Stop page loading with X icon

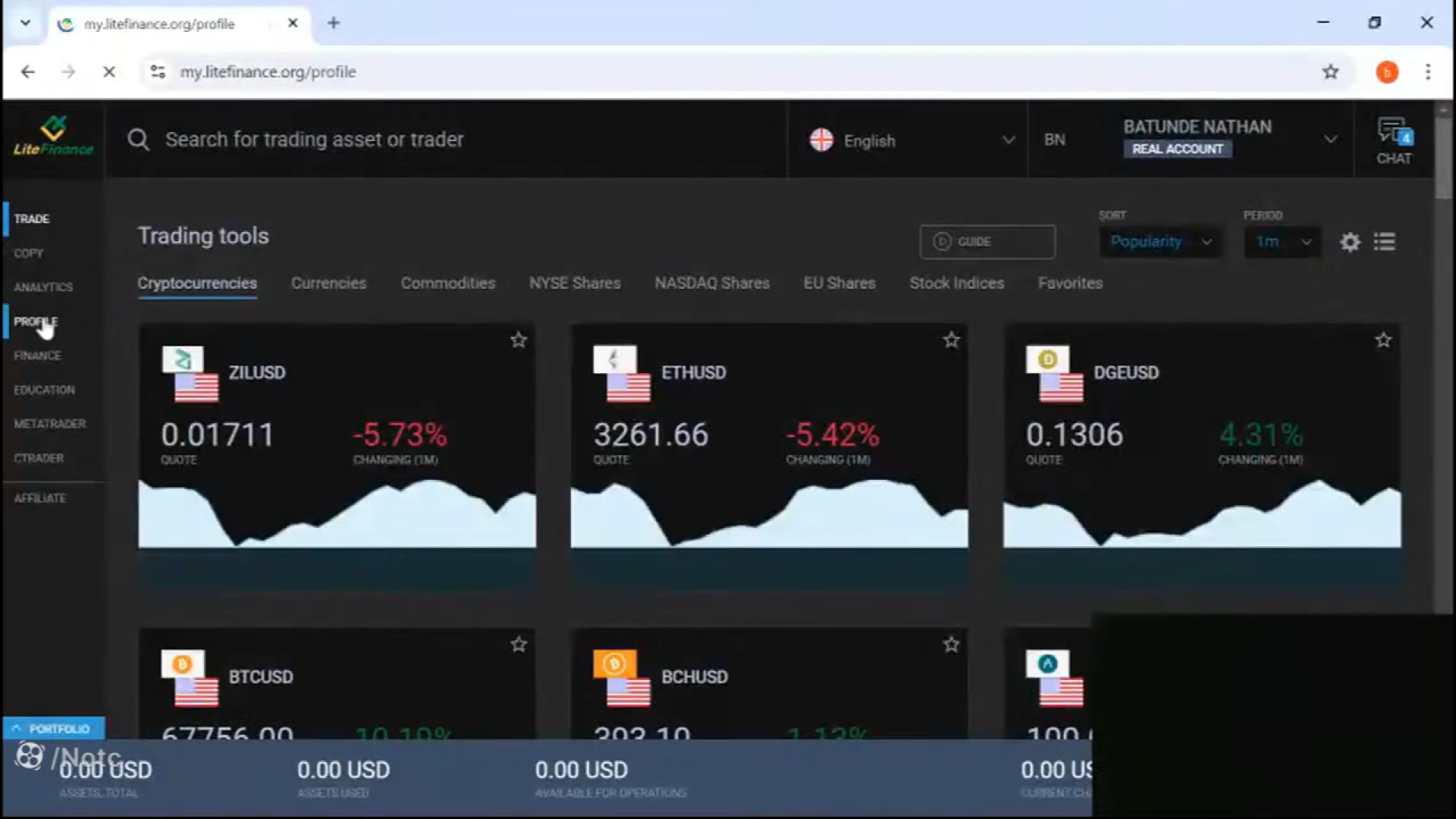[108, 72]
